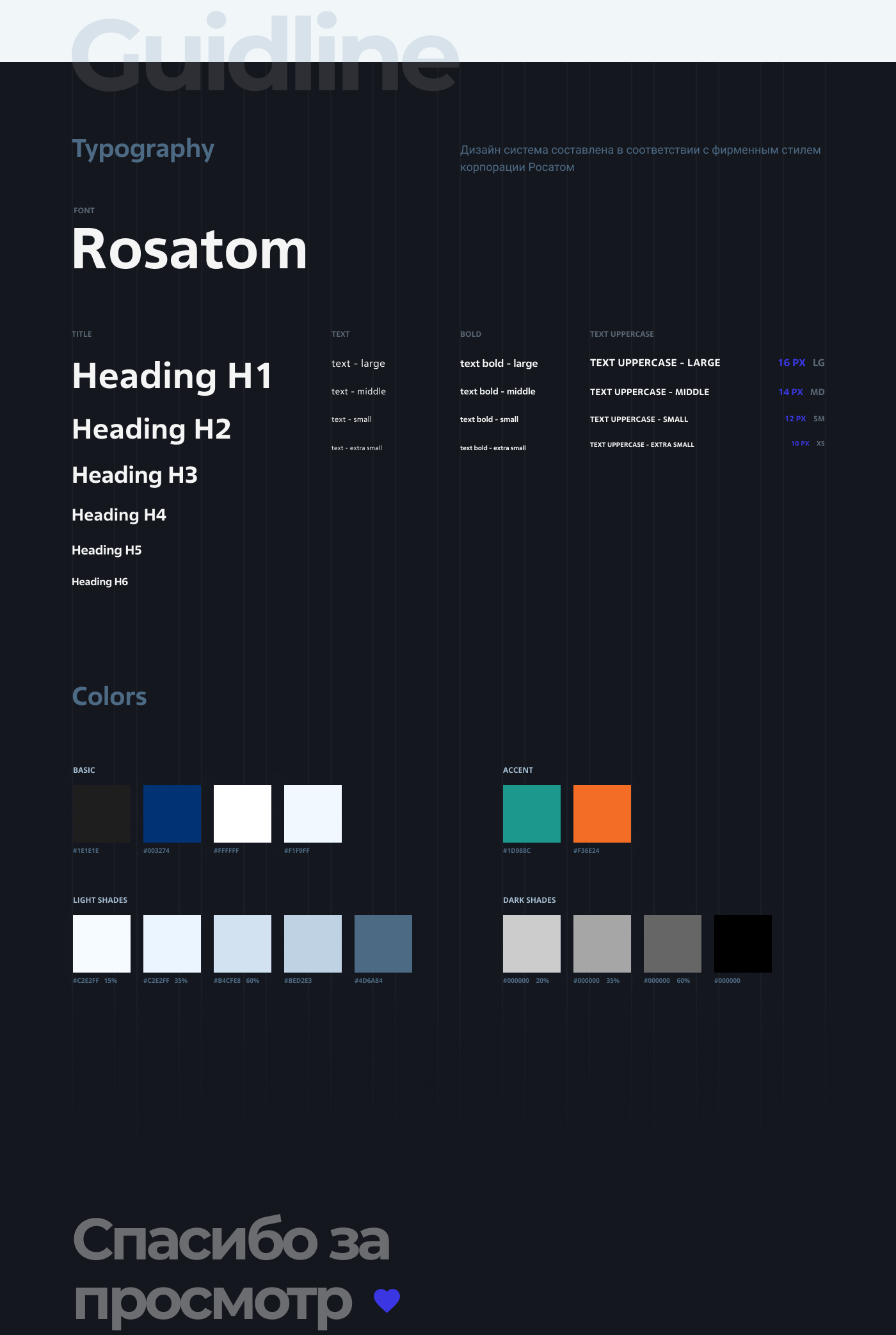Select the Rosatom font name
This screenshot has width=896, height=1335.
pyautogui.click(x=189, y=249)
